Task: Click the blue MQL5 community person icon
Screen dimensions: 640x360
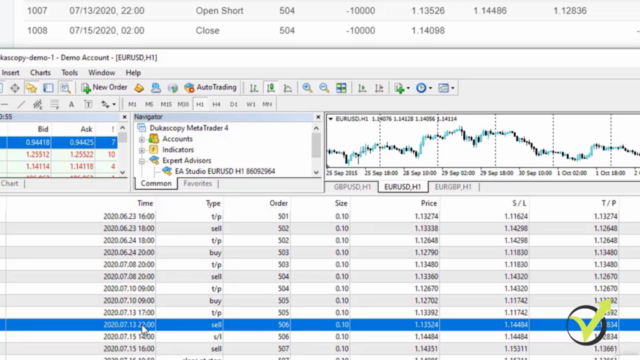Action: point(156,88)
